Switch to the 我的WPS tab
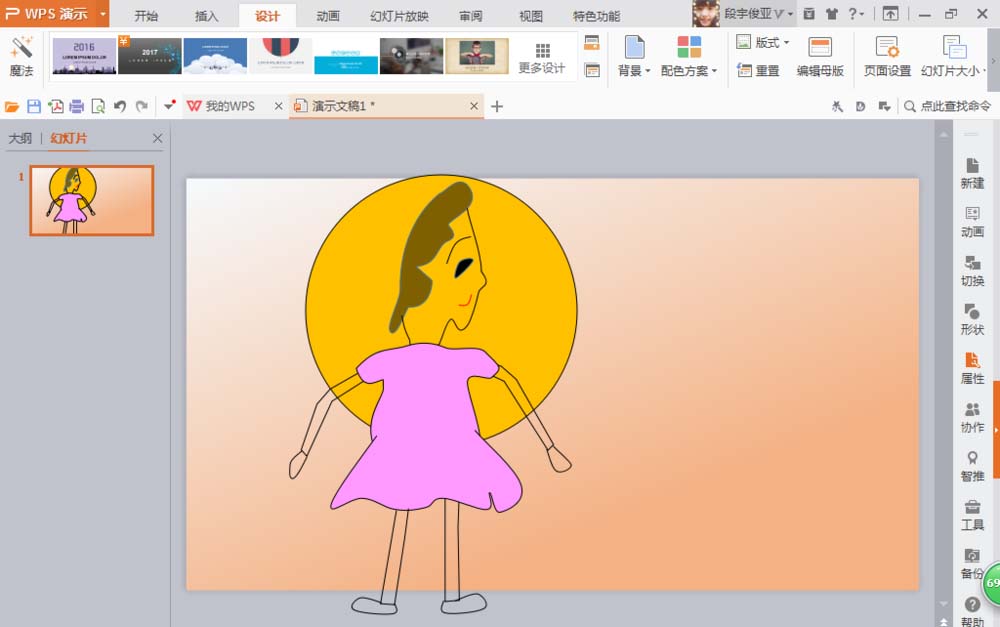The width and height of the screenshot is (1000, 627). point(230,105)
